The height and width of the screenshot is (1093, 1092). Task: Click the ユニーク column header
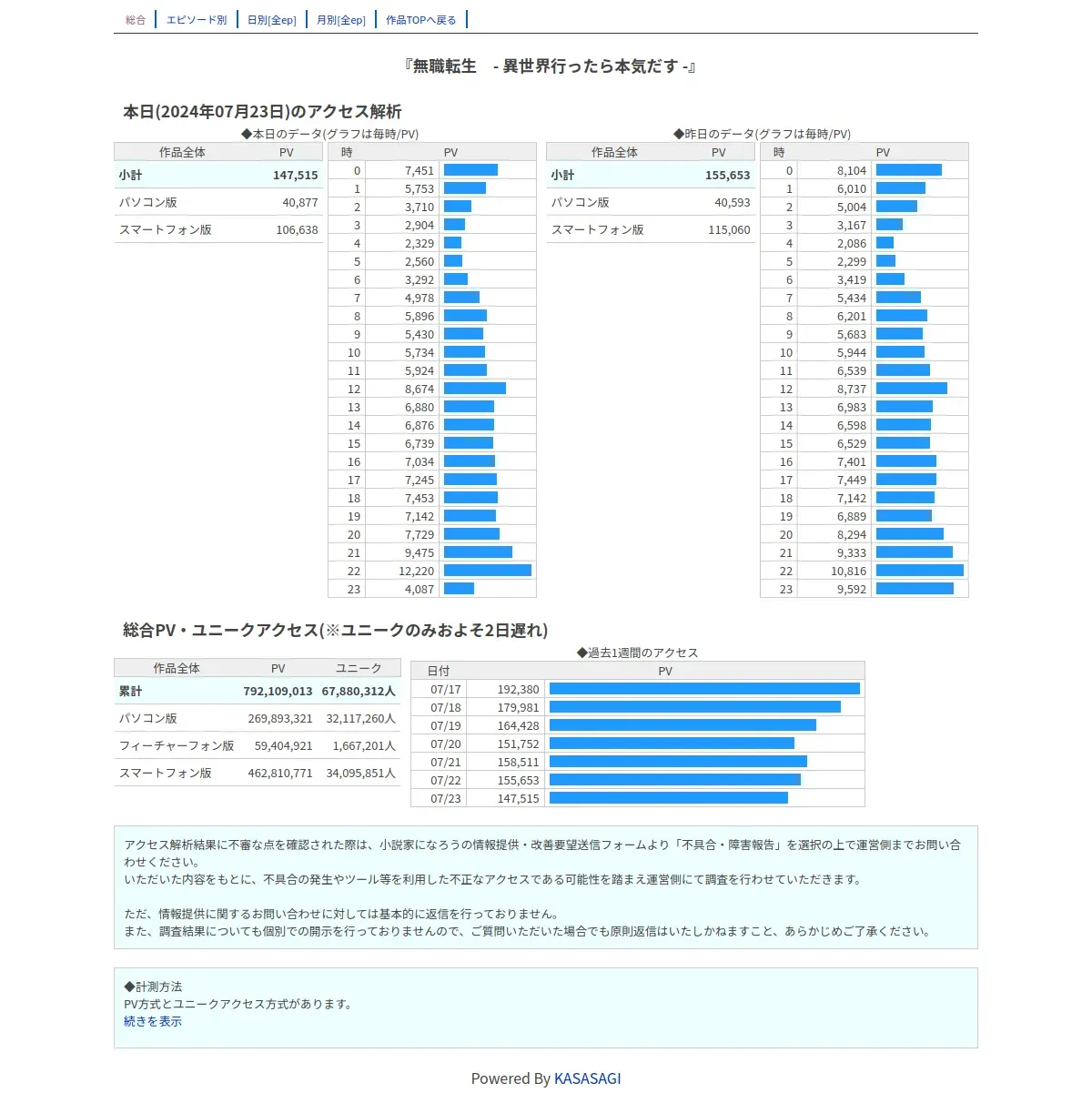click(x=359, y=668)
